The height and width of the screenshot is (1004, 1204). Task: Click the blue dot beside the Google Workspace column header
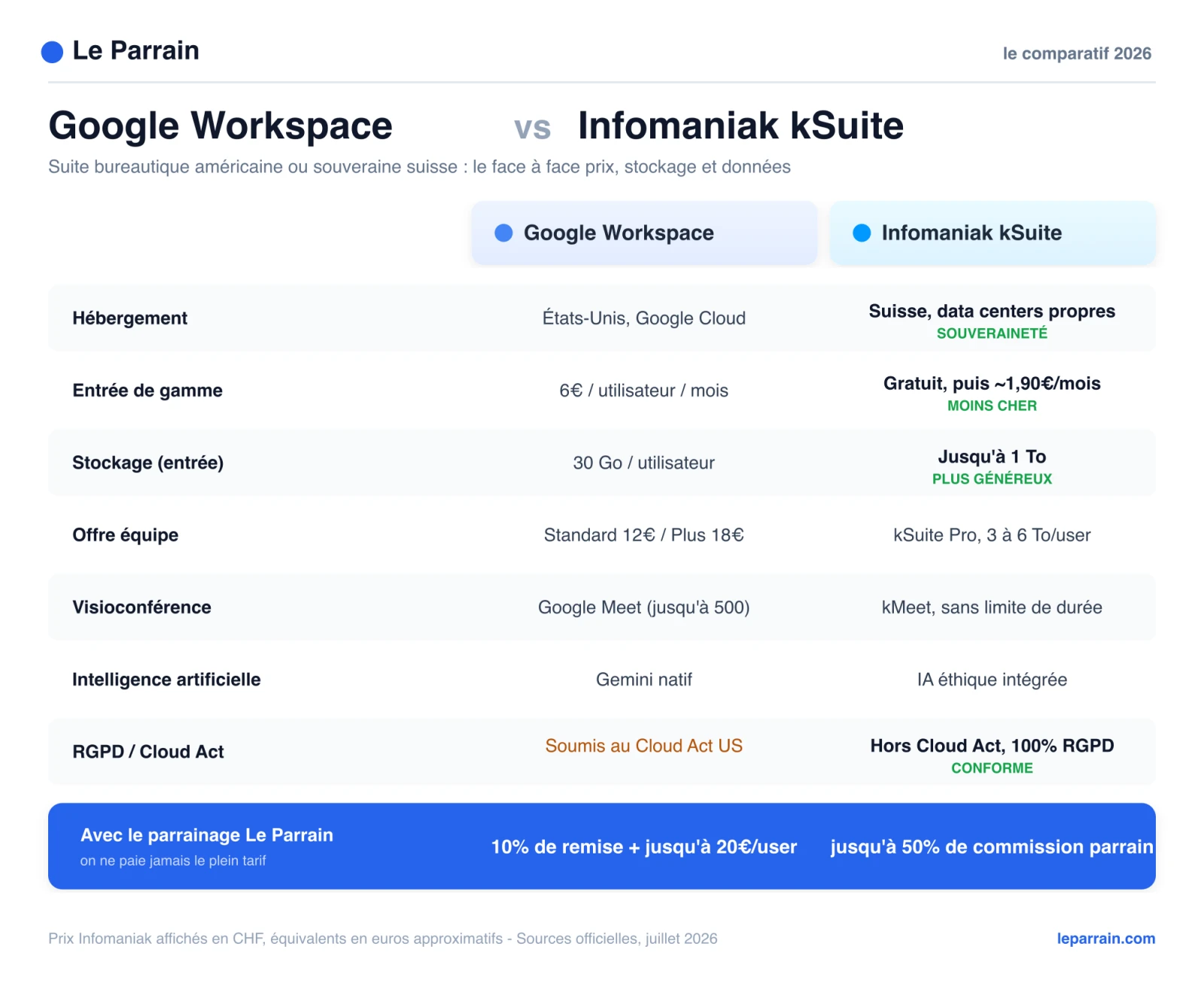503,233
